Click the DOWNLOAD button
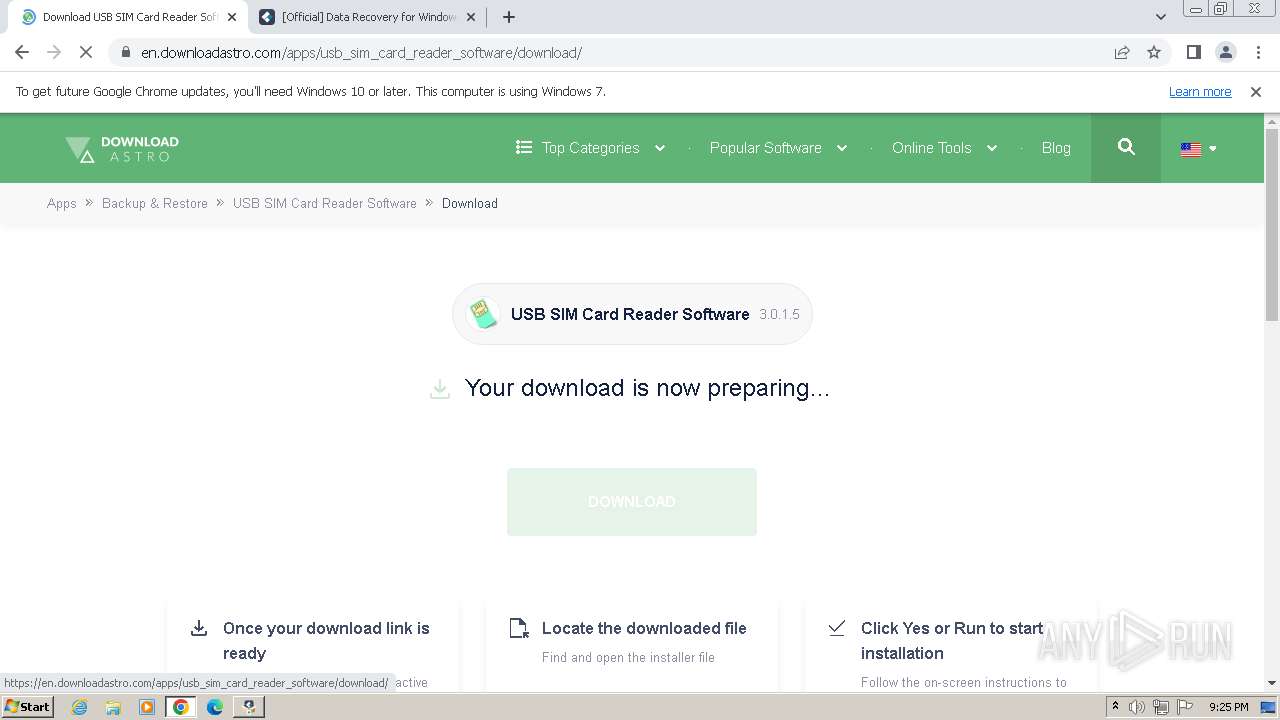The width and height of the screenshot is (1280, 720). coord(632,502)
